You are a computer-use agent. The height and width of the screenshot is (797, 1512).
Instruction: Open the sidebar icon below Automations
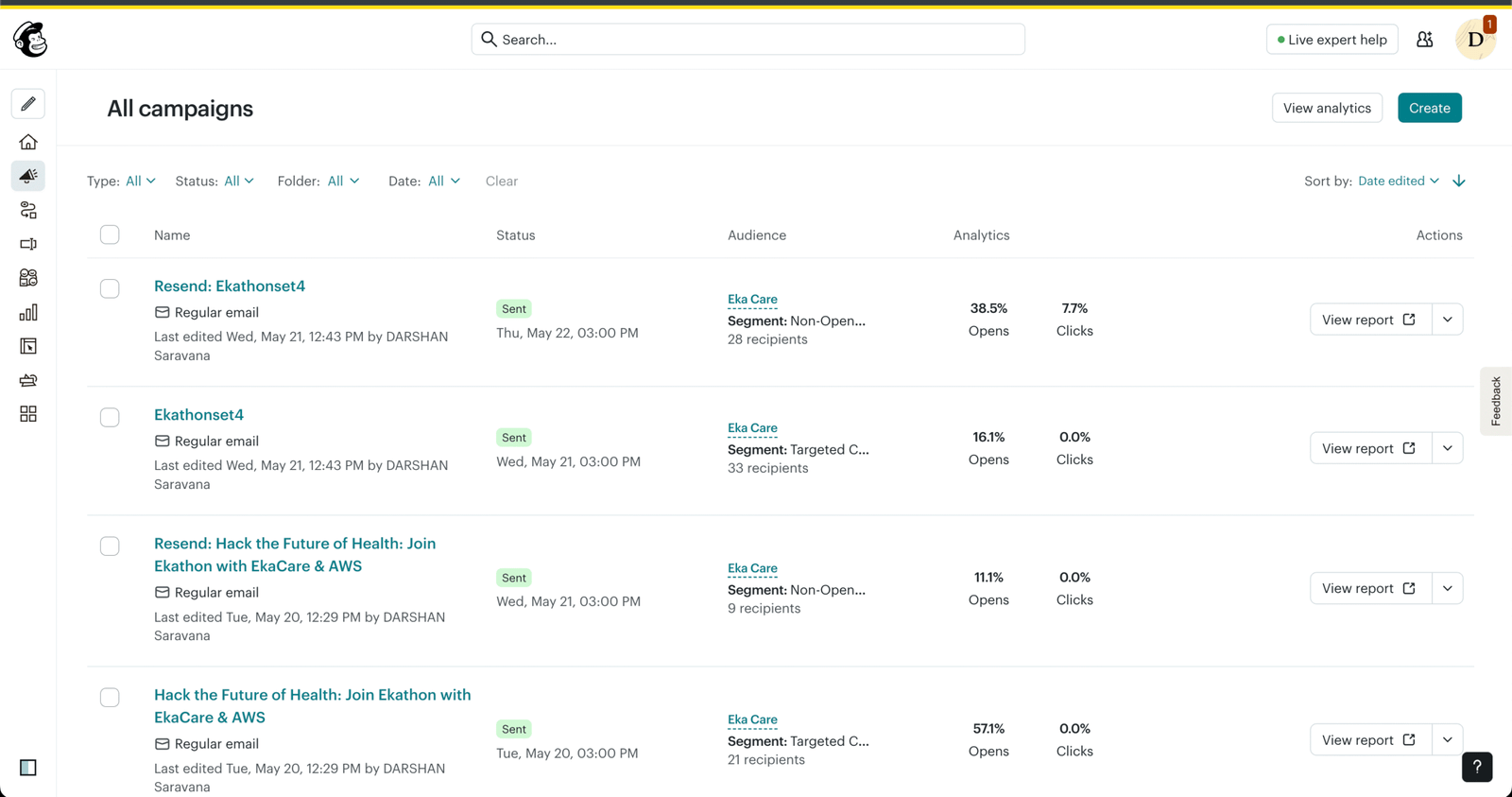[28, 244]
